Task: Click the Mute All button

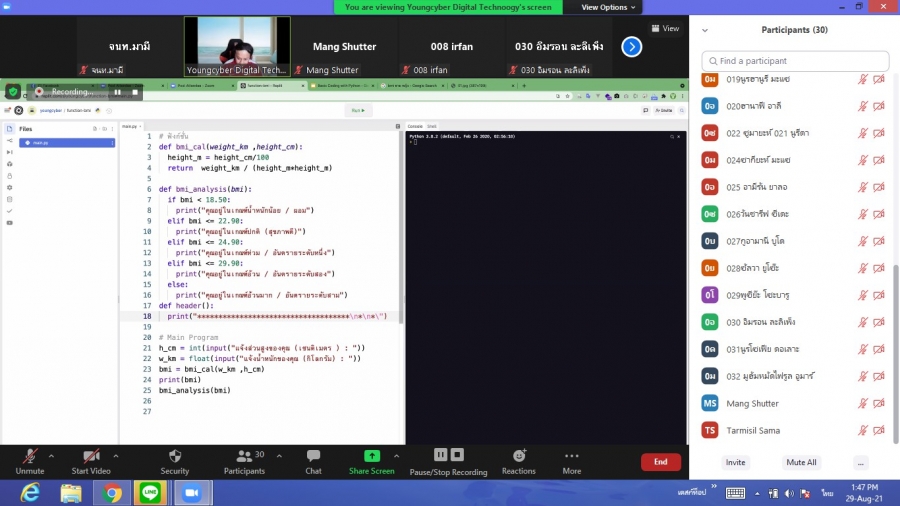Action: click(801, 463)
